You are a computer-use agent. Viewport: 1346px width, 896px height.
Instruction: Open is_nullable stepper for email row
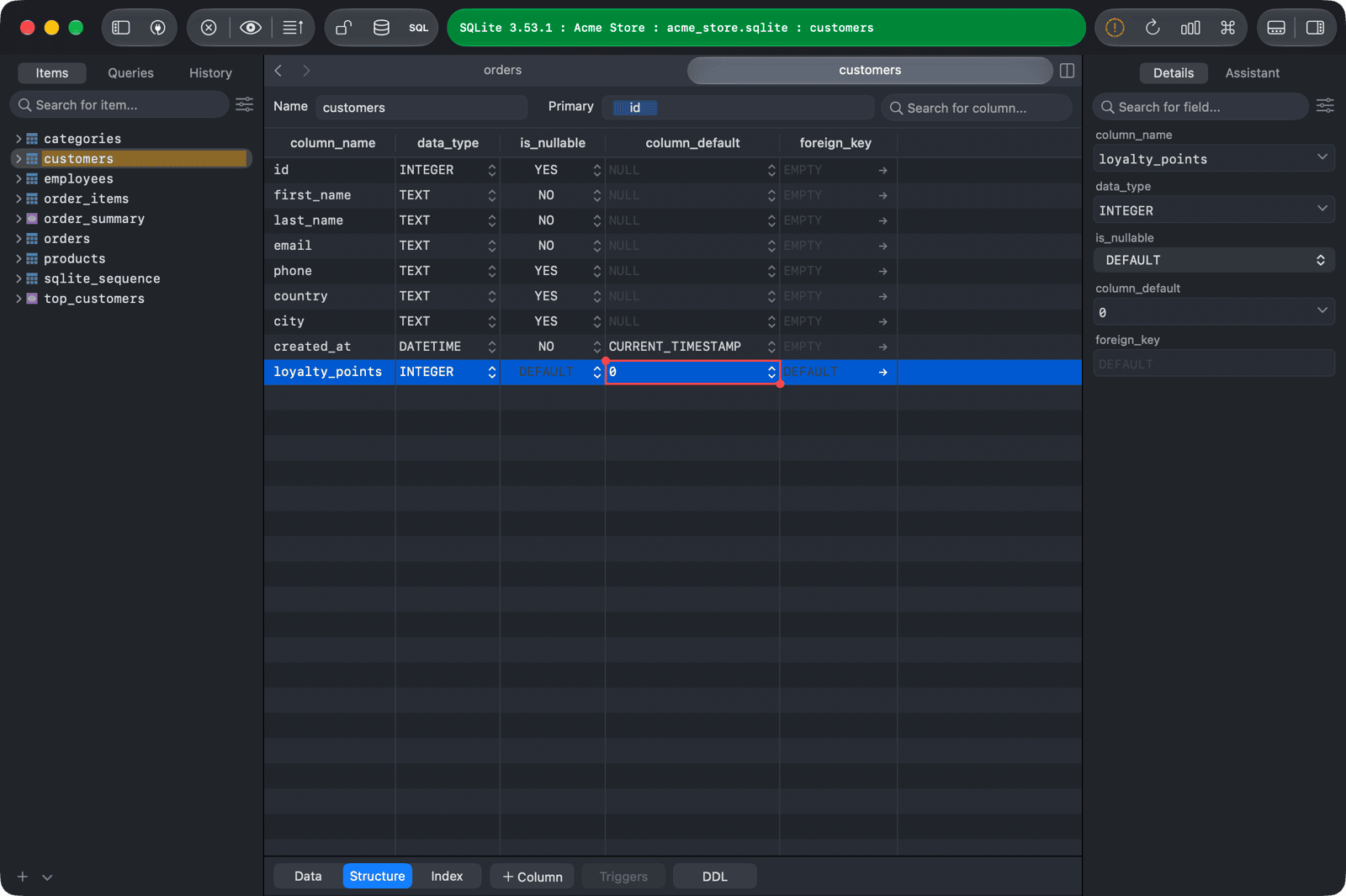point(596,246)
